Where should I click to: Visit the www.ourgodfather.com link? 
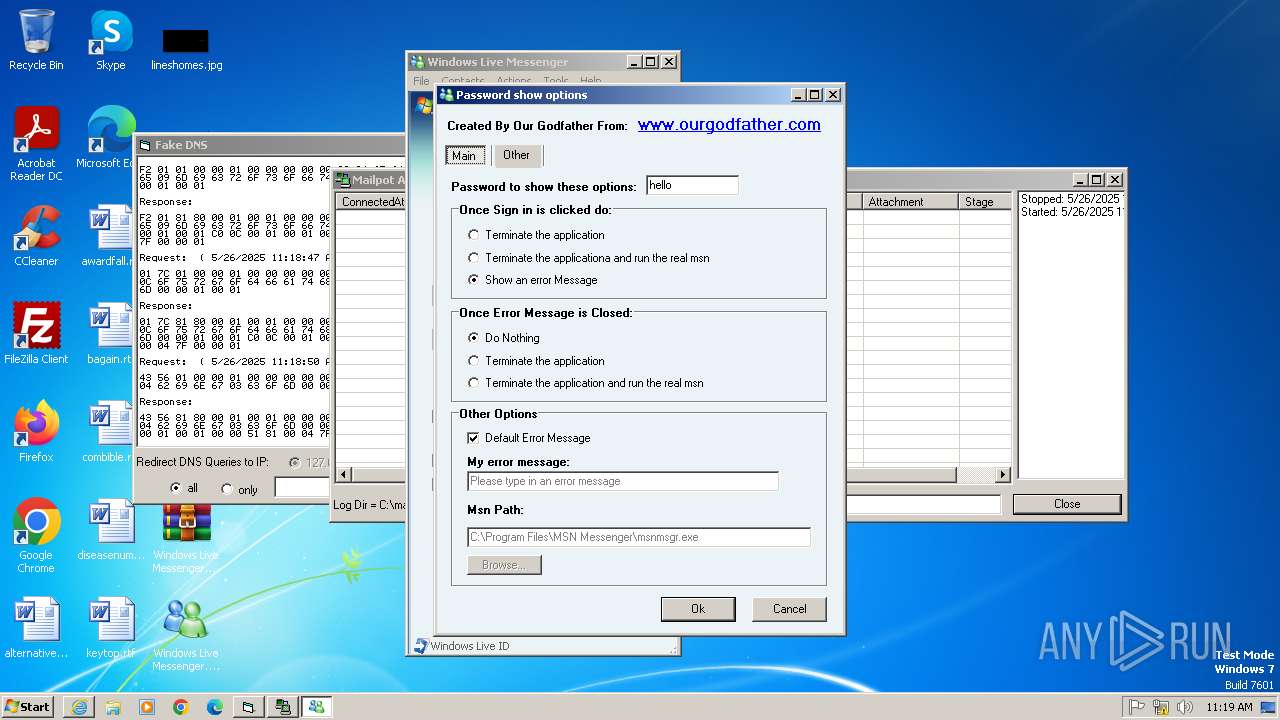(729, 125)
